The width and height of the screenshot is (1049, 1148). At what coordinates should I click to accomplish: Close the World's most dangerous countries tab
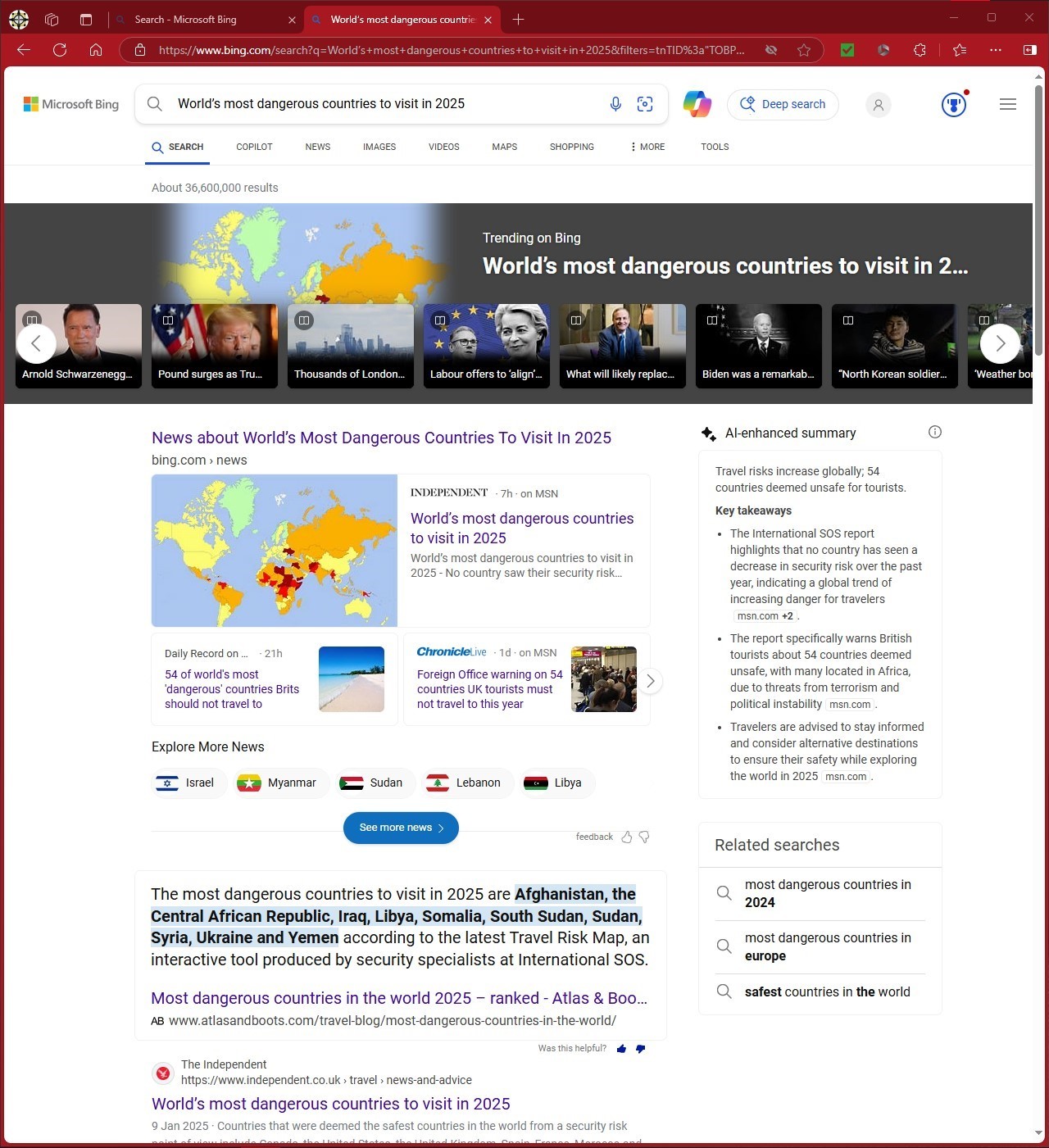pyautogui.click(x=488, y=20)
